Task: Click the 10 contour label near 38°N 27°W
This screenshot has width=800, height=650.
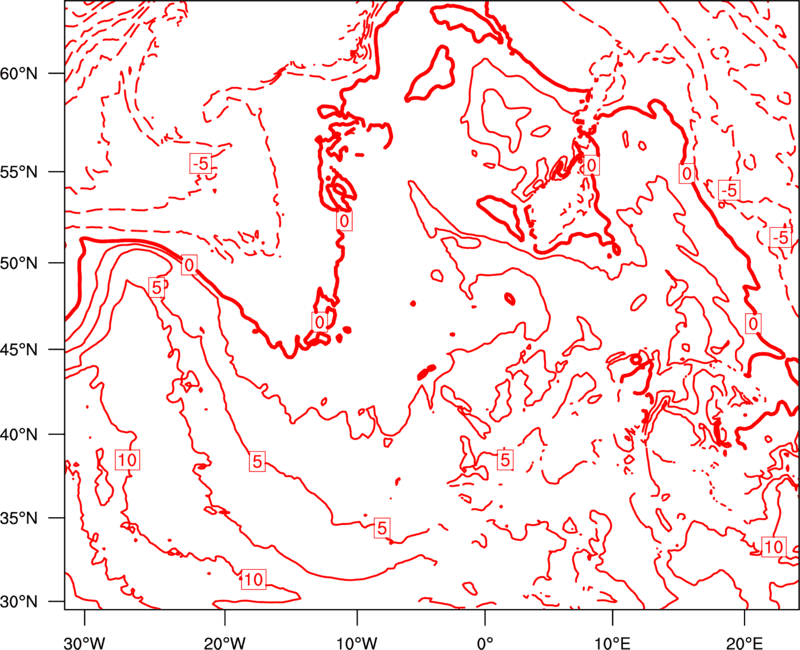Action: (127, 460)
